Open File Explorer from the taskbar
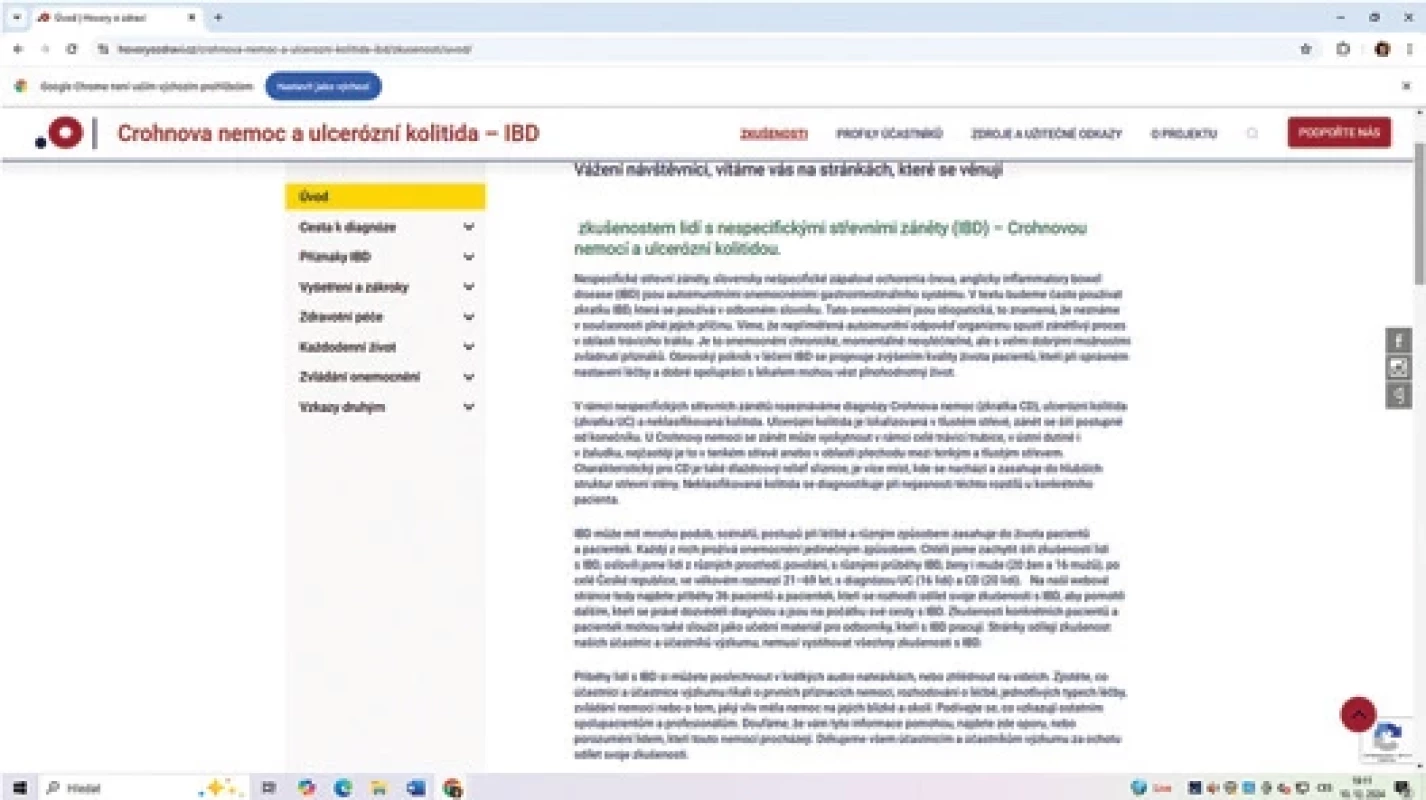The height and width of the screenshot is (800, 1426). 380,787
